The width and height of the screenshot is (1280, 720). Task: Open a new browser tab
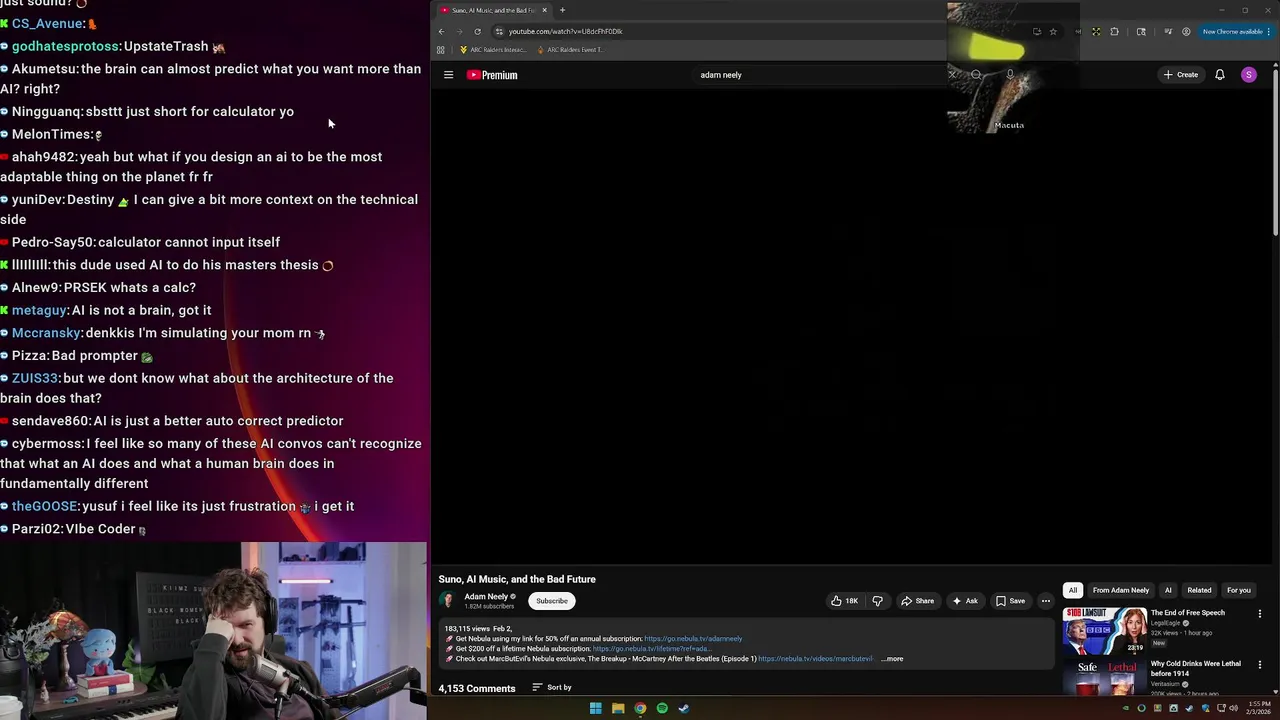[562, 10]
